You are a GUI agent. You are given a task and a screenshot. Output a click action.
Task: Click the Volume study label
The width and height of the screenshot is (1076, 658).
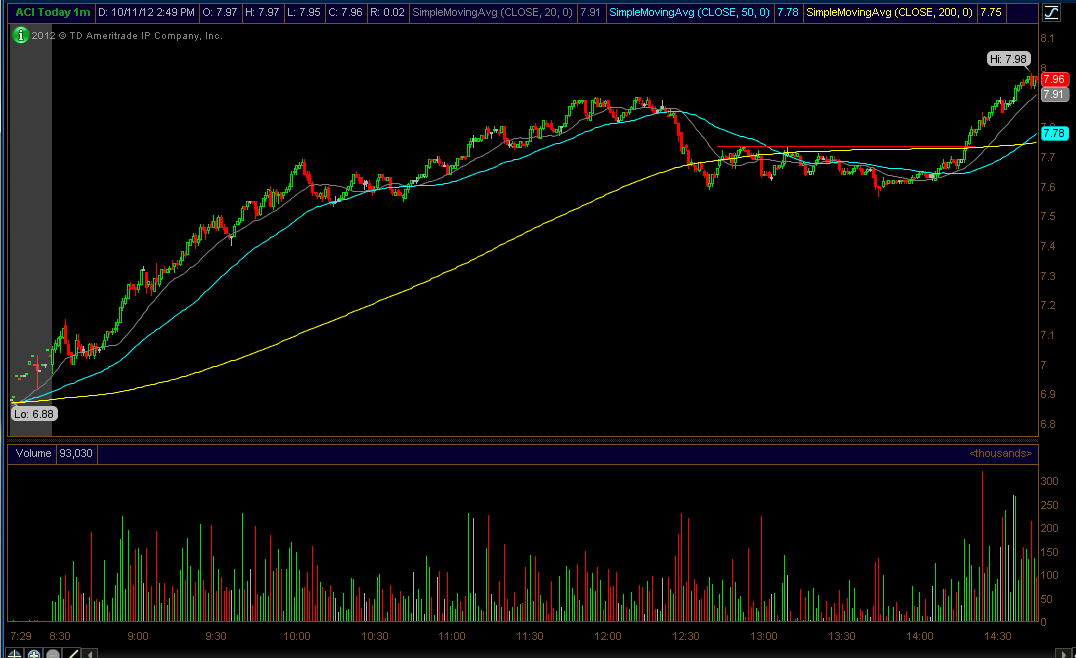click(34, 454)
